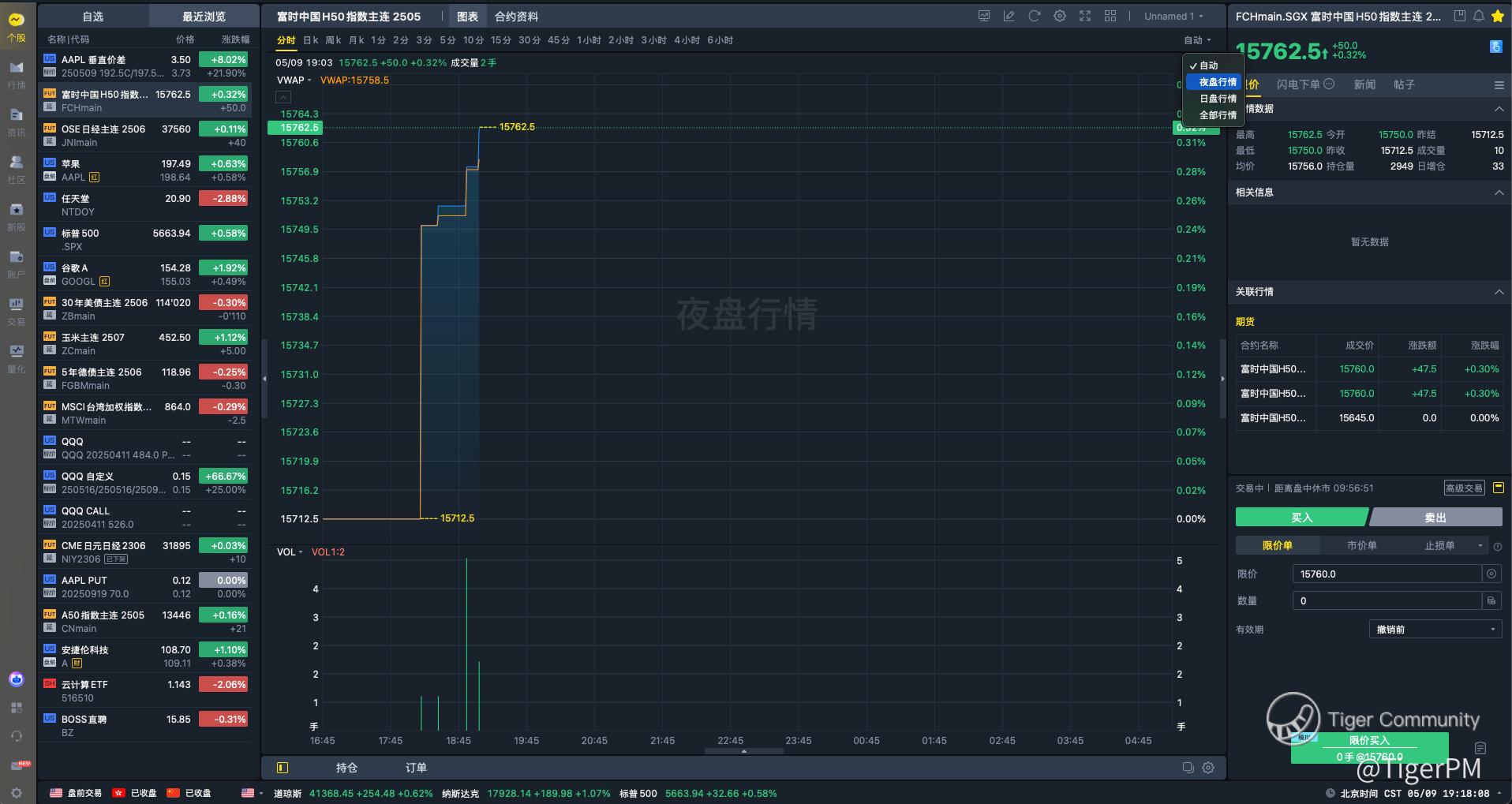
Task: Open the 撤销前 validity period dropdown
Action: click(x=1435, y=630)
